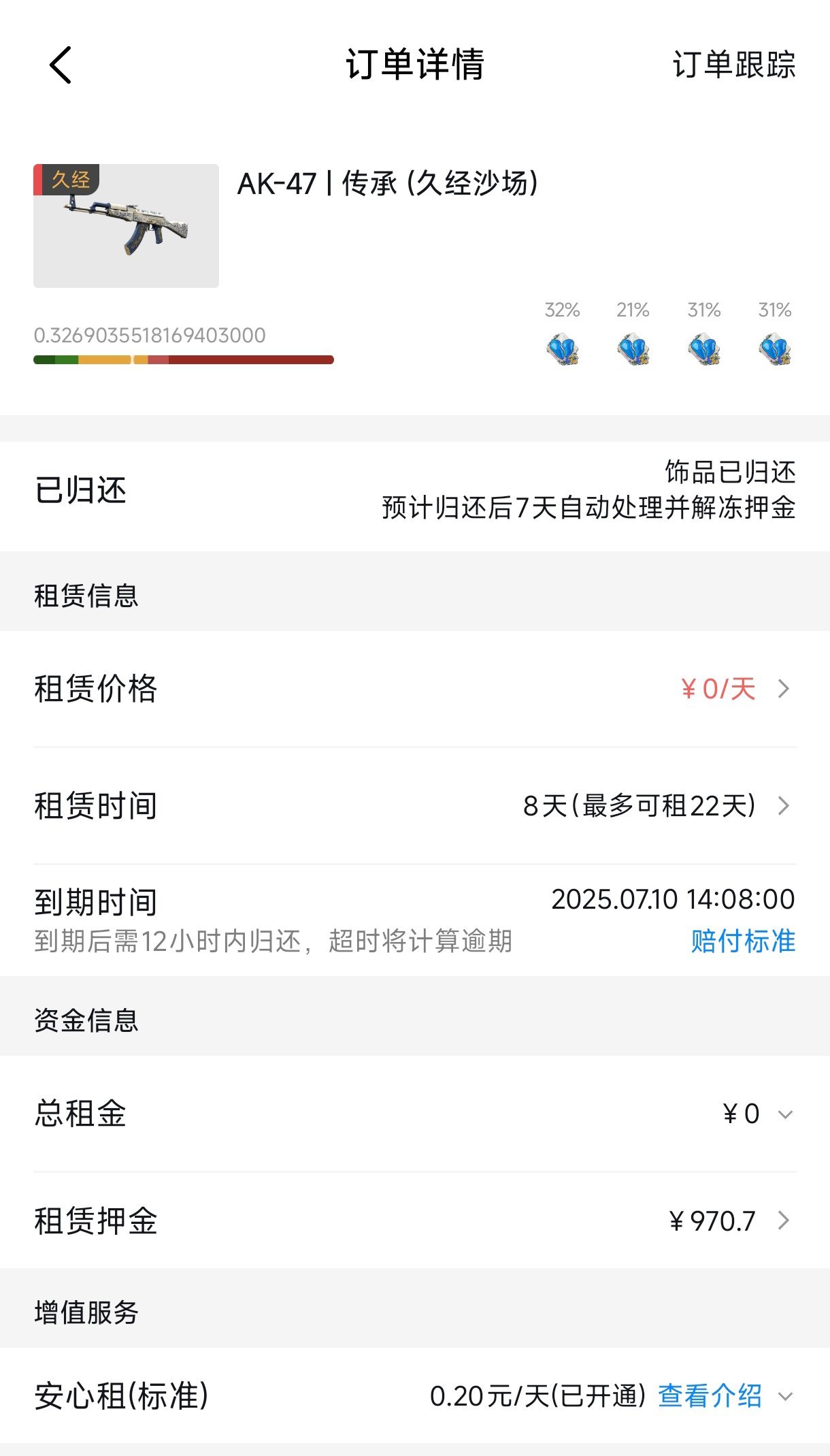Open 查看介绍 for 安心租

click(710, 1396)
